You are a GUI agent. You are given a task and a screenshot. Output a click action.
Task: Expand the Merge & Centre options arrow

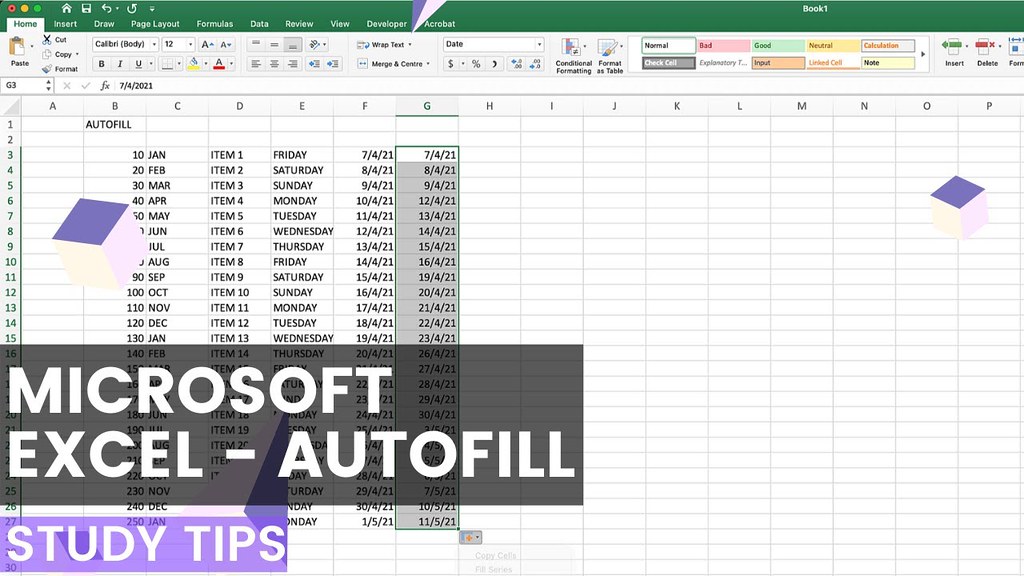pos(428,64)
